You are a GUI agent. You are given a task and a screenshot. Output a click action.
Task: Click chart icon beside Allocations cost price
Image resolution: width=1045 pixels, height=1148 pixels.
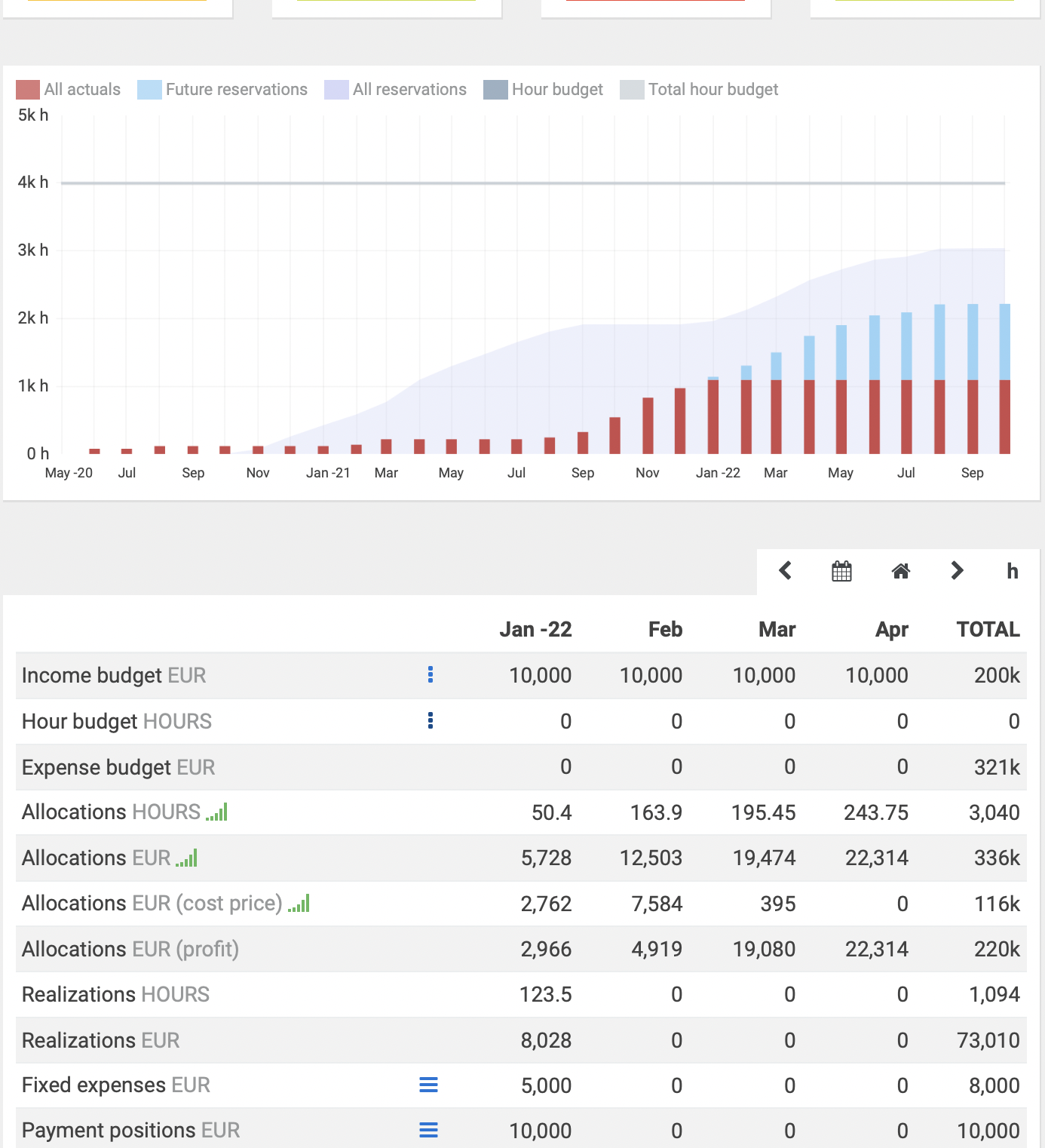[299, 904]
